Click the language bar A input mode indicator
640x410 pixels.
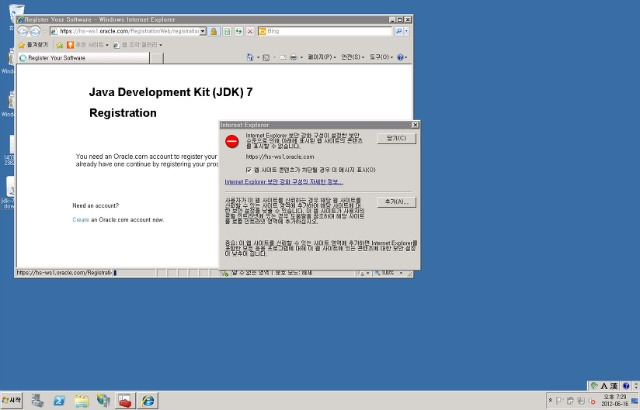click(x=604, y=386)
